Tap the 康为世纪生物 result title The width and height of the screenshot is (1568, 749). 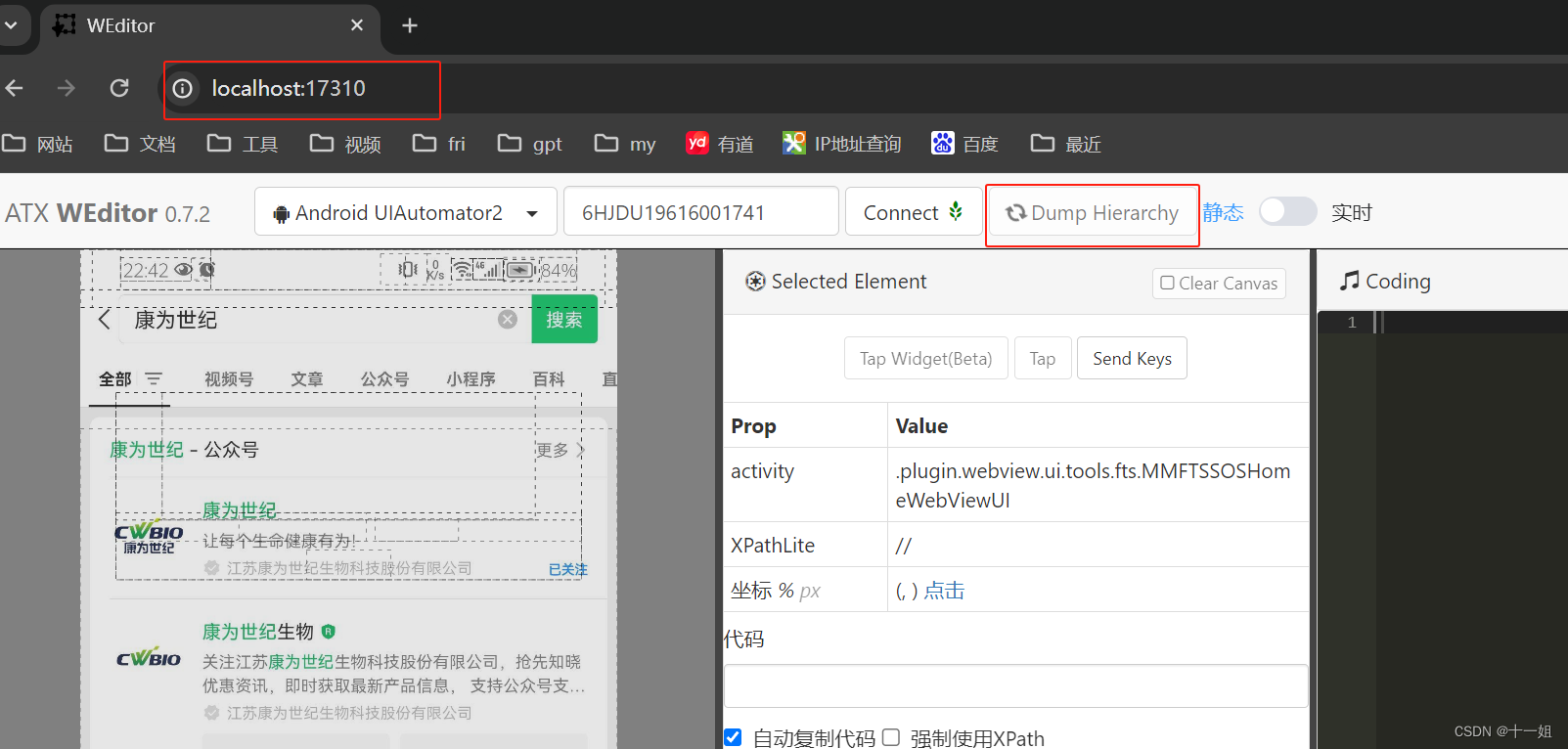[258, 632]
